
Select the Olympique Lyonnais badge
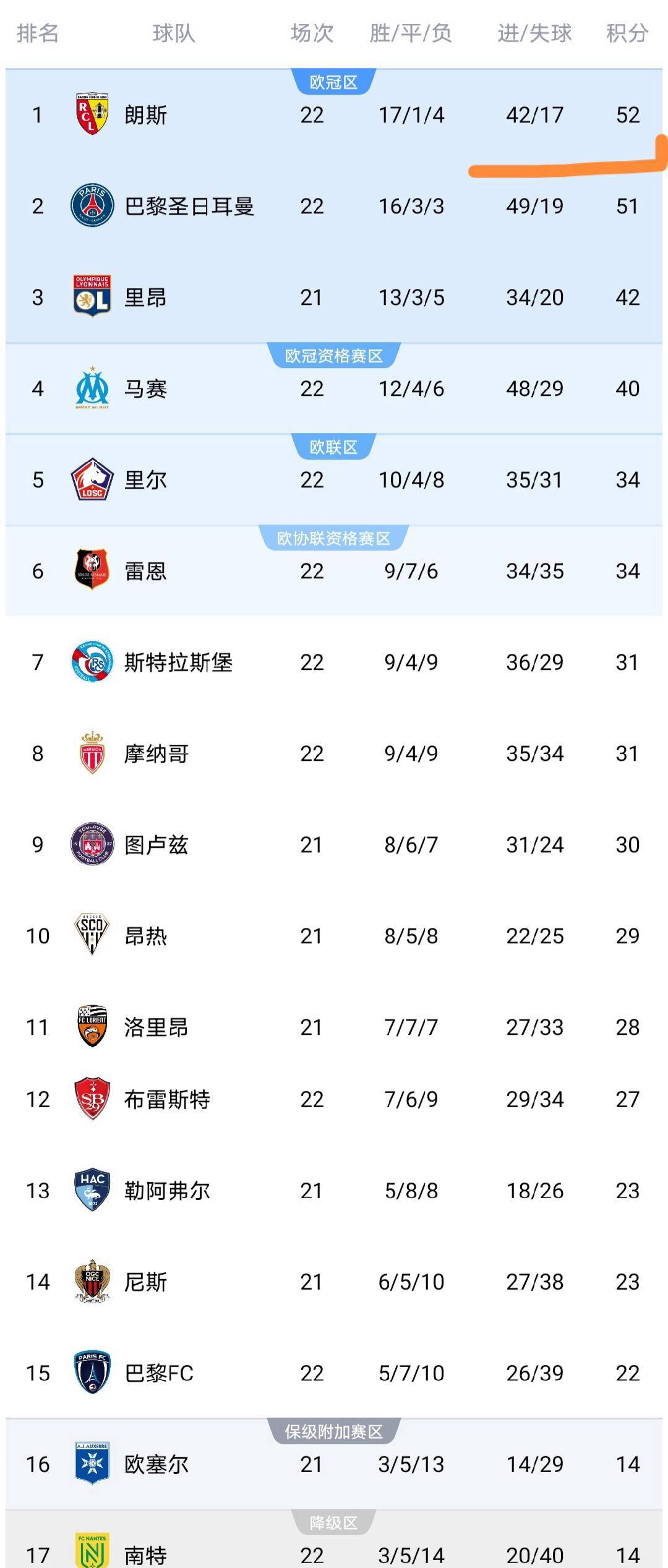(92, 296)
